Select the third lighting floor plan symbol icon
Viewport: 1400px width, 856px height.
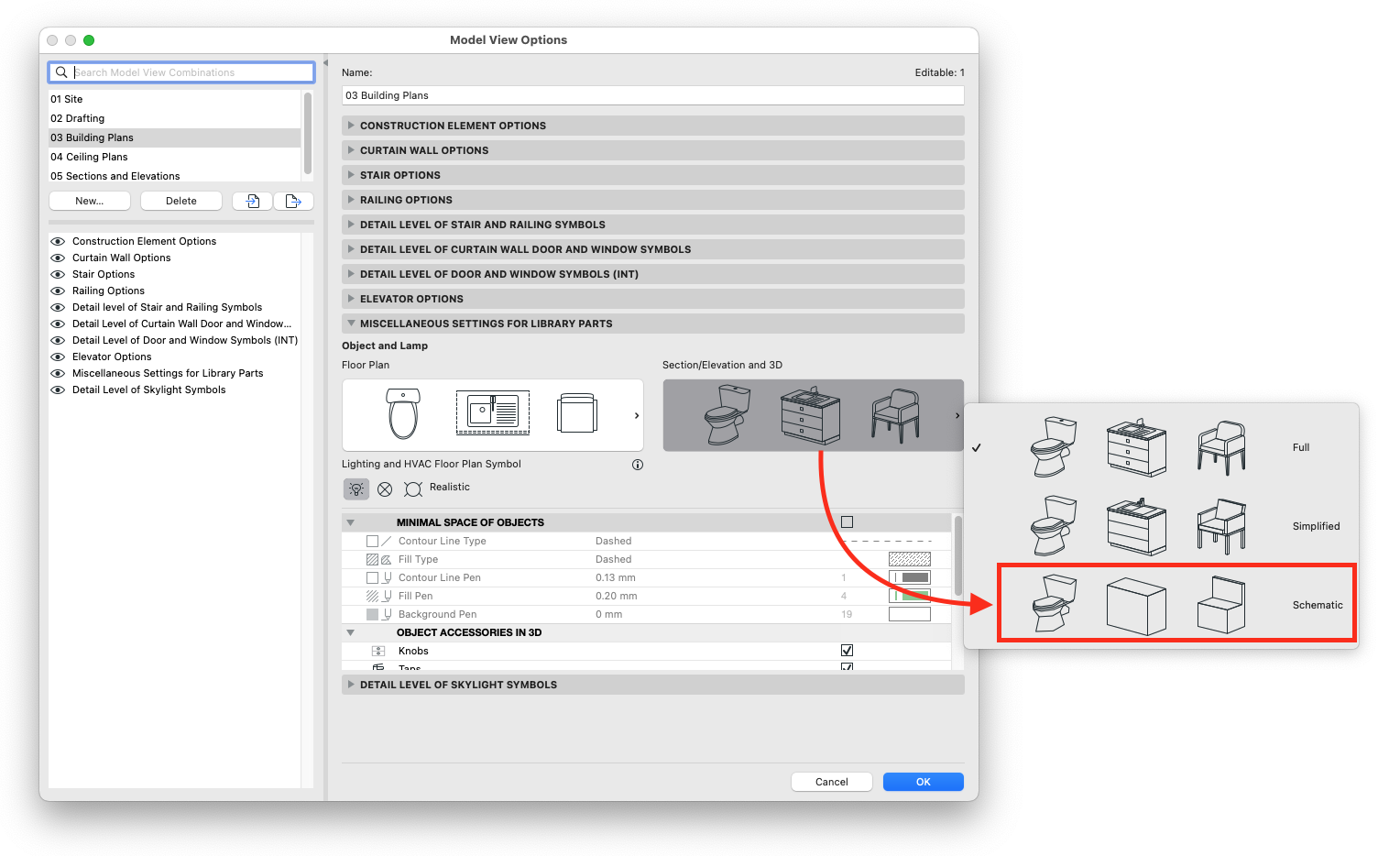click(x=413, y=489)
